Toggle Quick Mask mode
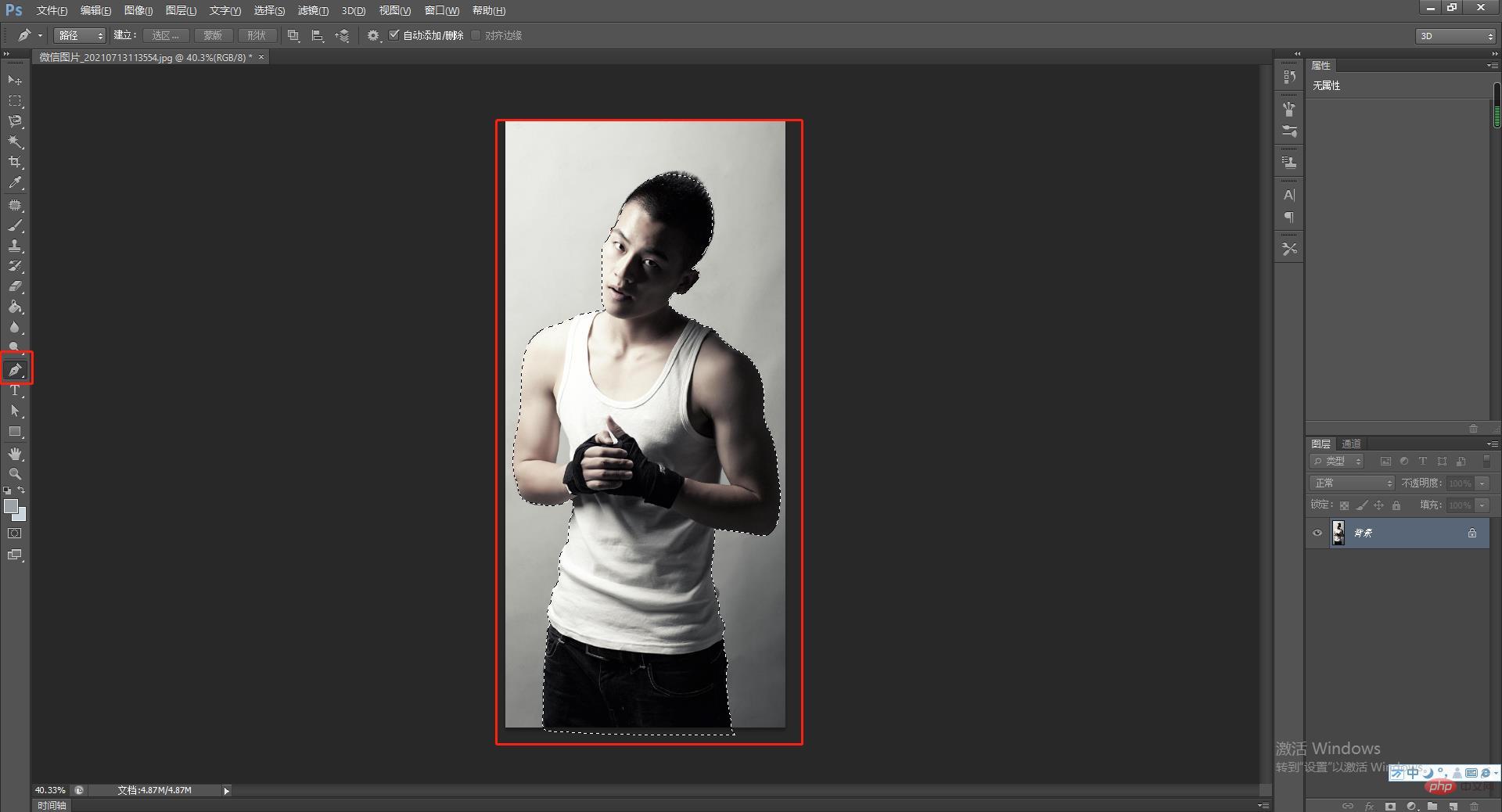The image size is (1502, 812). (15, 534)
